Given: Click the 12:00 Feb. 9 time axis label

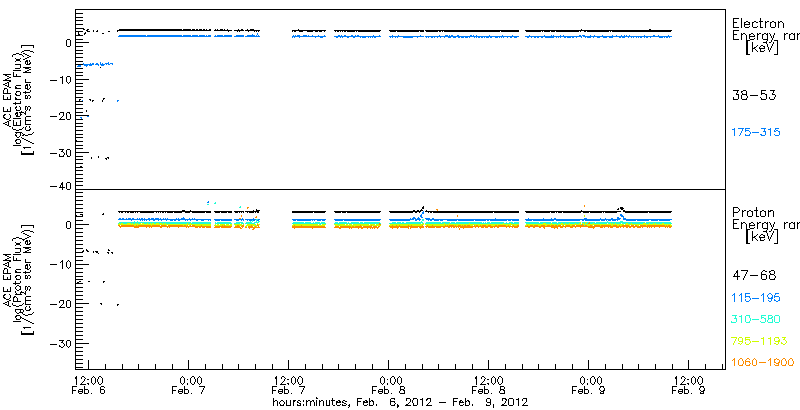Looking at the screenshot, I should (689, 385).
